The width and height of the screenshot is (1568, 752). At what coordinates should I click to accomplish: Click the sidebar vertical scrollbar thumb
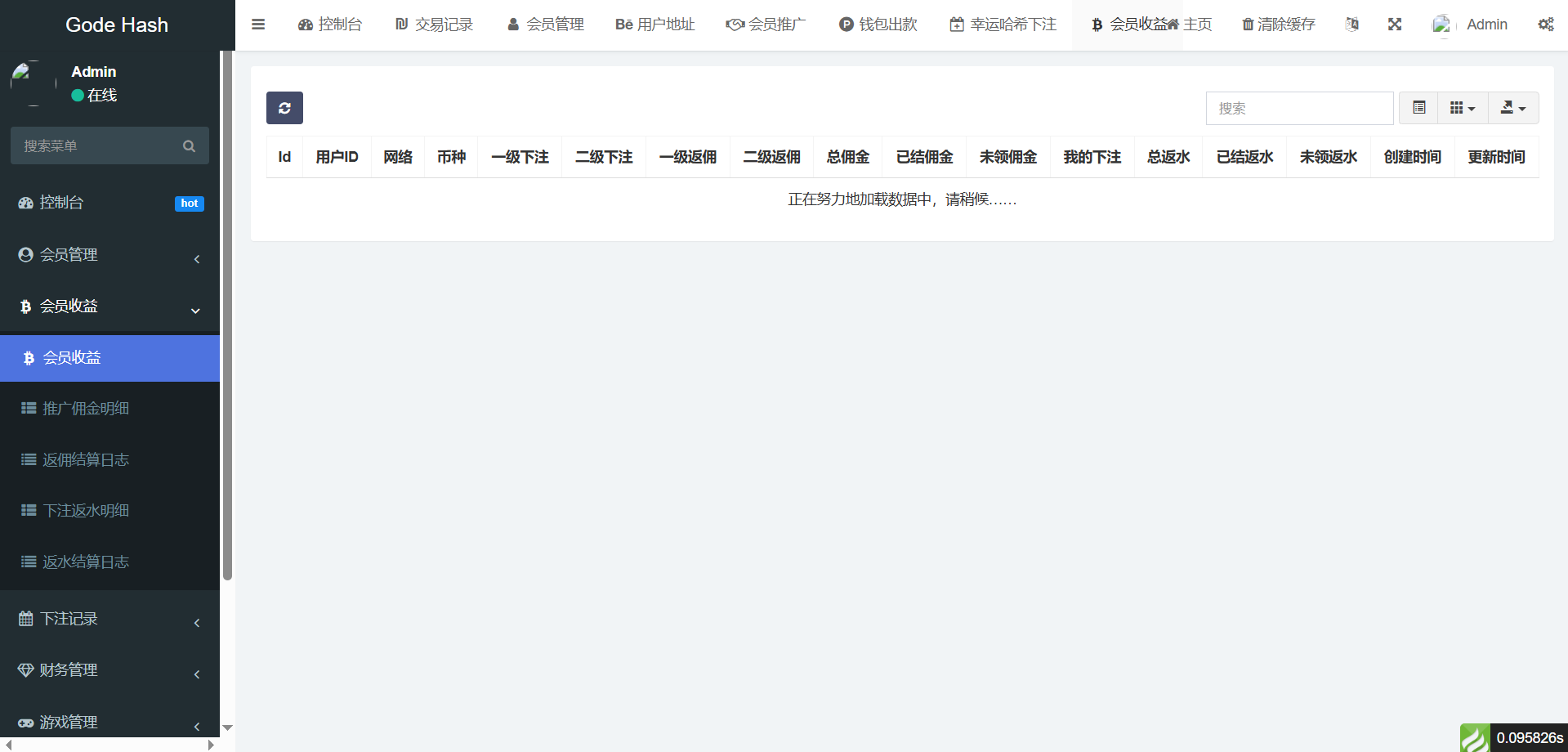pos(228,315)
